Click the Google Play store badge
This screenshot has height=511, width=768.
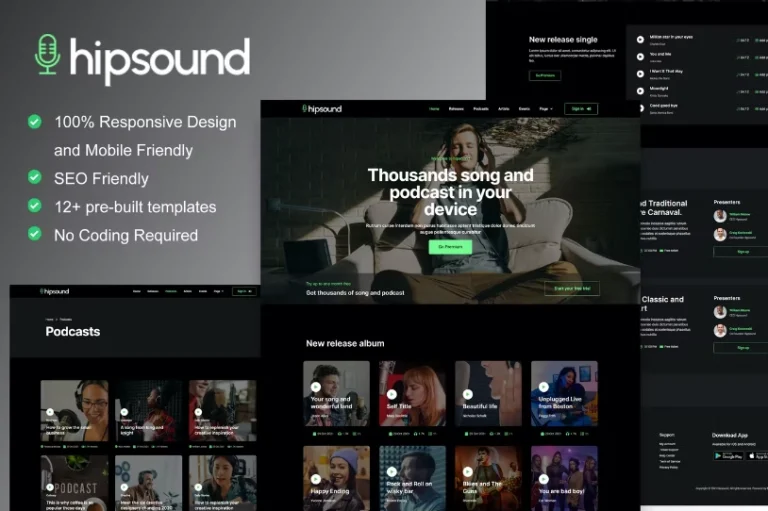tap(727, 456)
